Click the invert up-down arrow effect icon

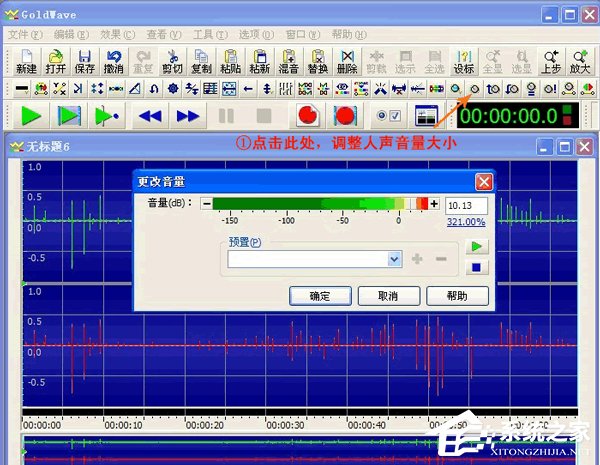[x=267, y=89]
